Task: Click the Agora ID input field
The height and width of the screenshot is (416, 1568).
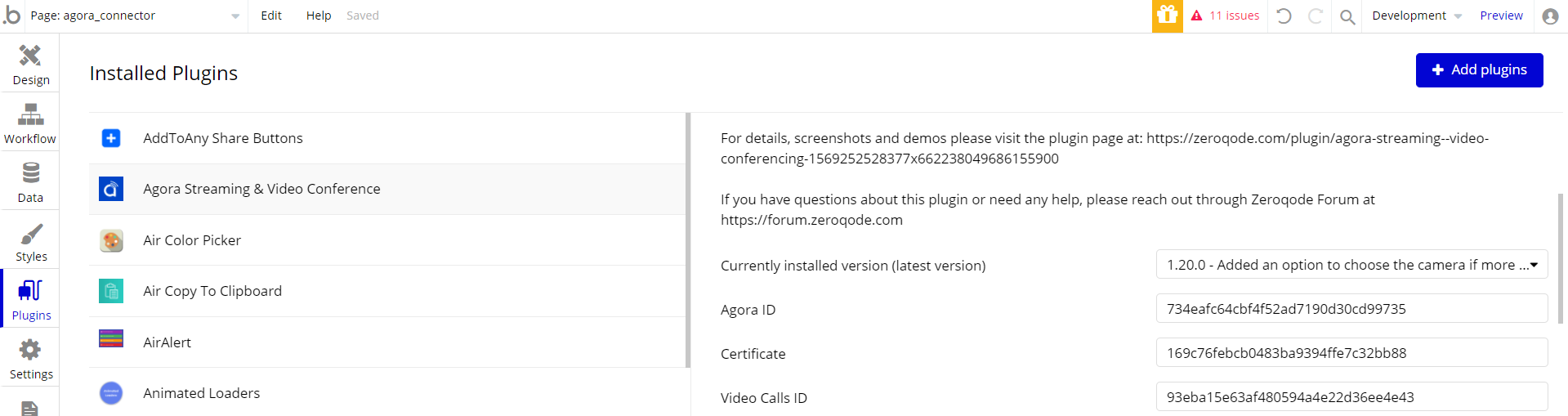Action: click(x=1351, y=309)
